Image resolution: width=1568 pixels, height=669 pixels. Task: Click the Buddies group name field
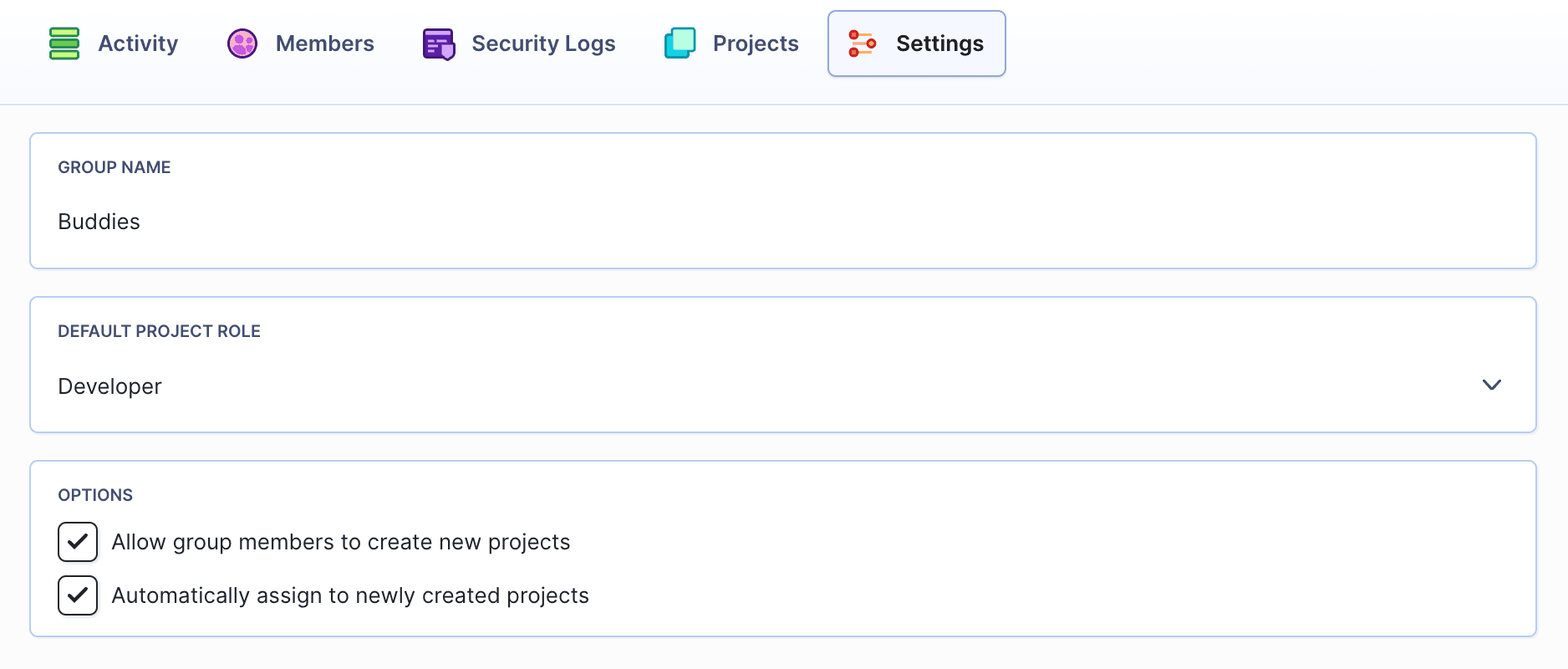[782, 222]
